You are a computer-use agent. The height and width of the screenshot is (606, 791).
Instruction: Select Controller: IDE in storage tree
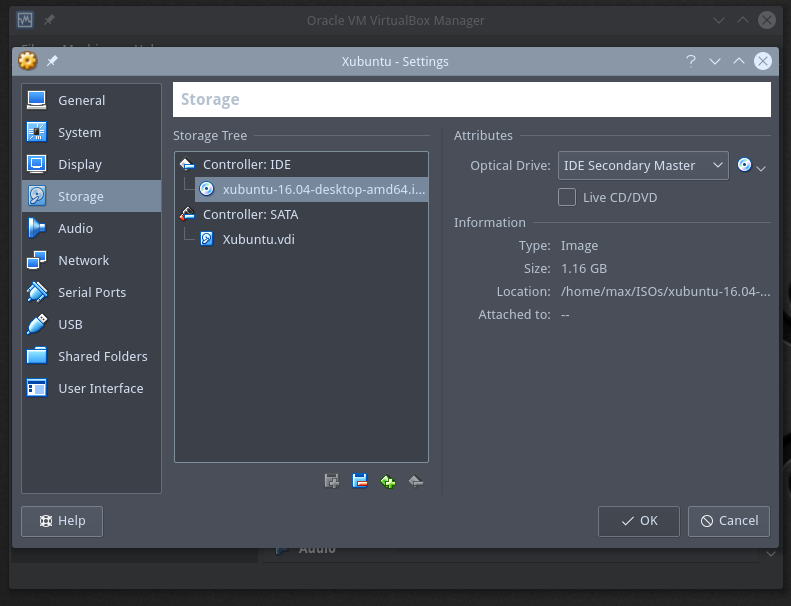[x=301, y=164]
